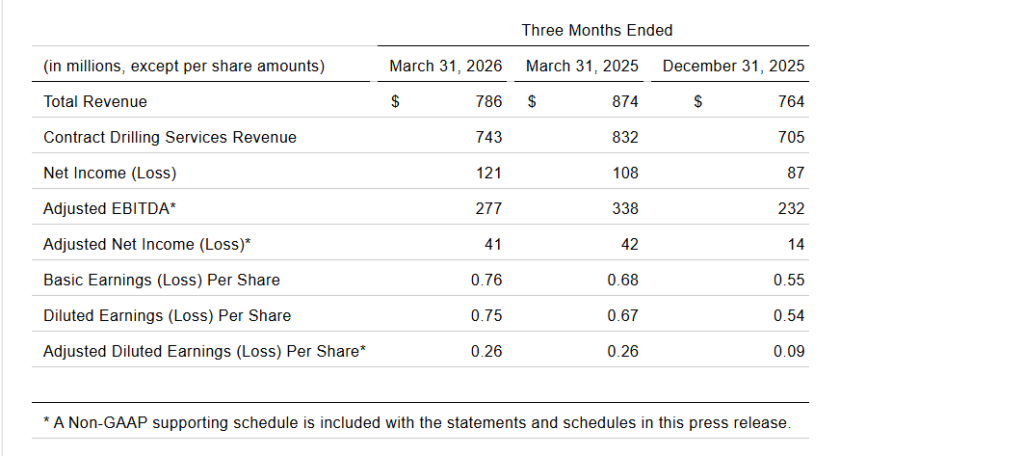
Task: Select the March 31, 2025 column header
Action: tap(582, 66)
